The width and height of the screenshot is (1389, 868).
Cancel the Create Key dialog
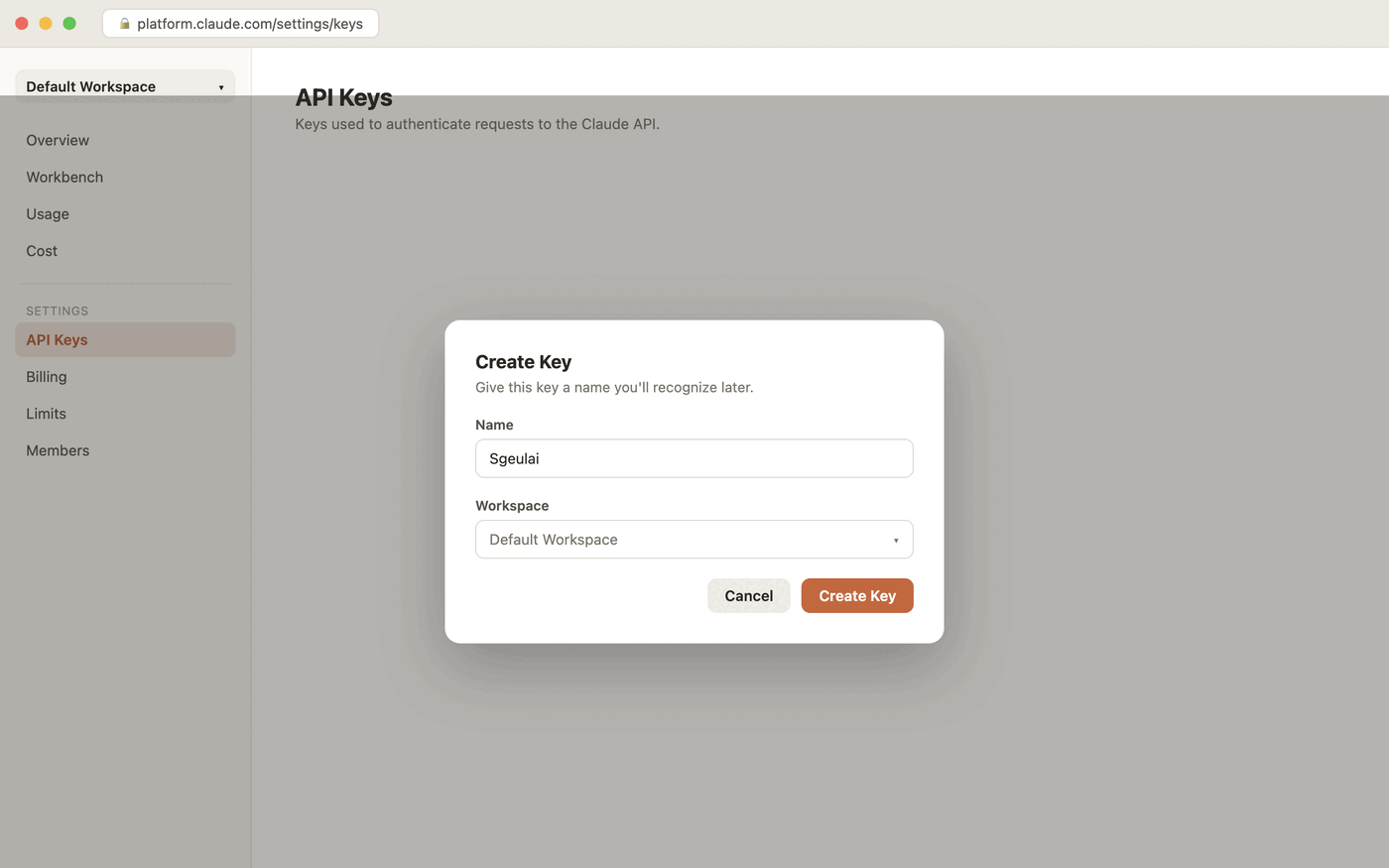pyautogui.click(x=749, y=595)
